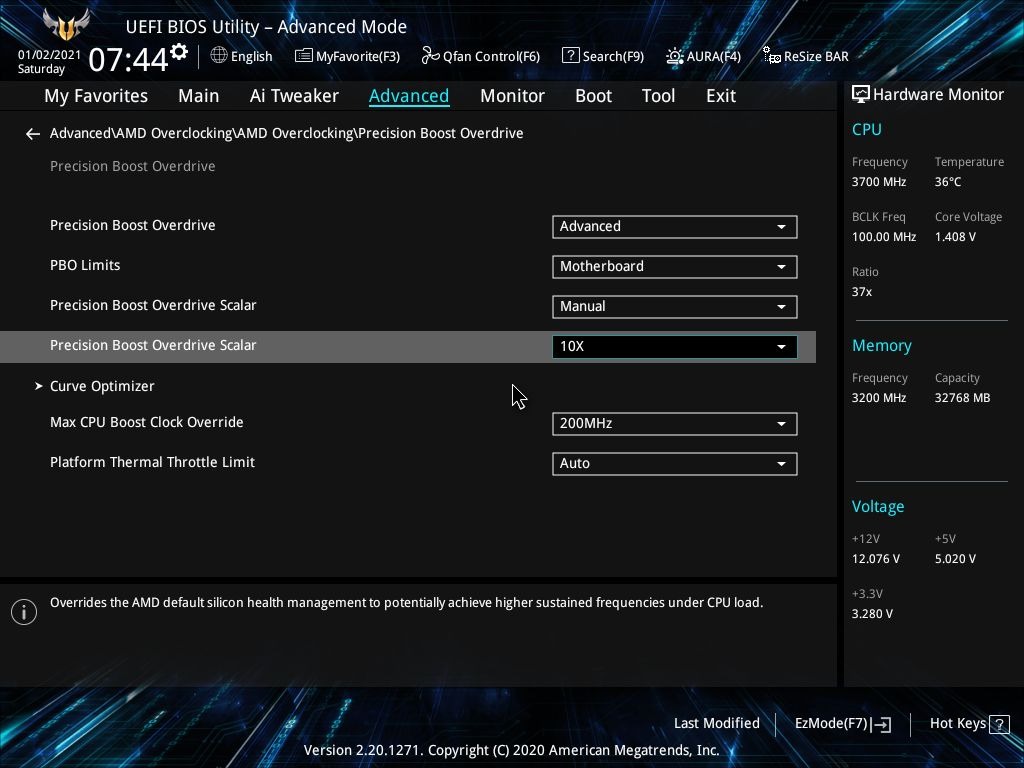Click the EzMode exit arrow icon
1024x768 pixels.
pyautogui.click(x=881, y=724)
